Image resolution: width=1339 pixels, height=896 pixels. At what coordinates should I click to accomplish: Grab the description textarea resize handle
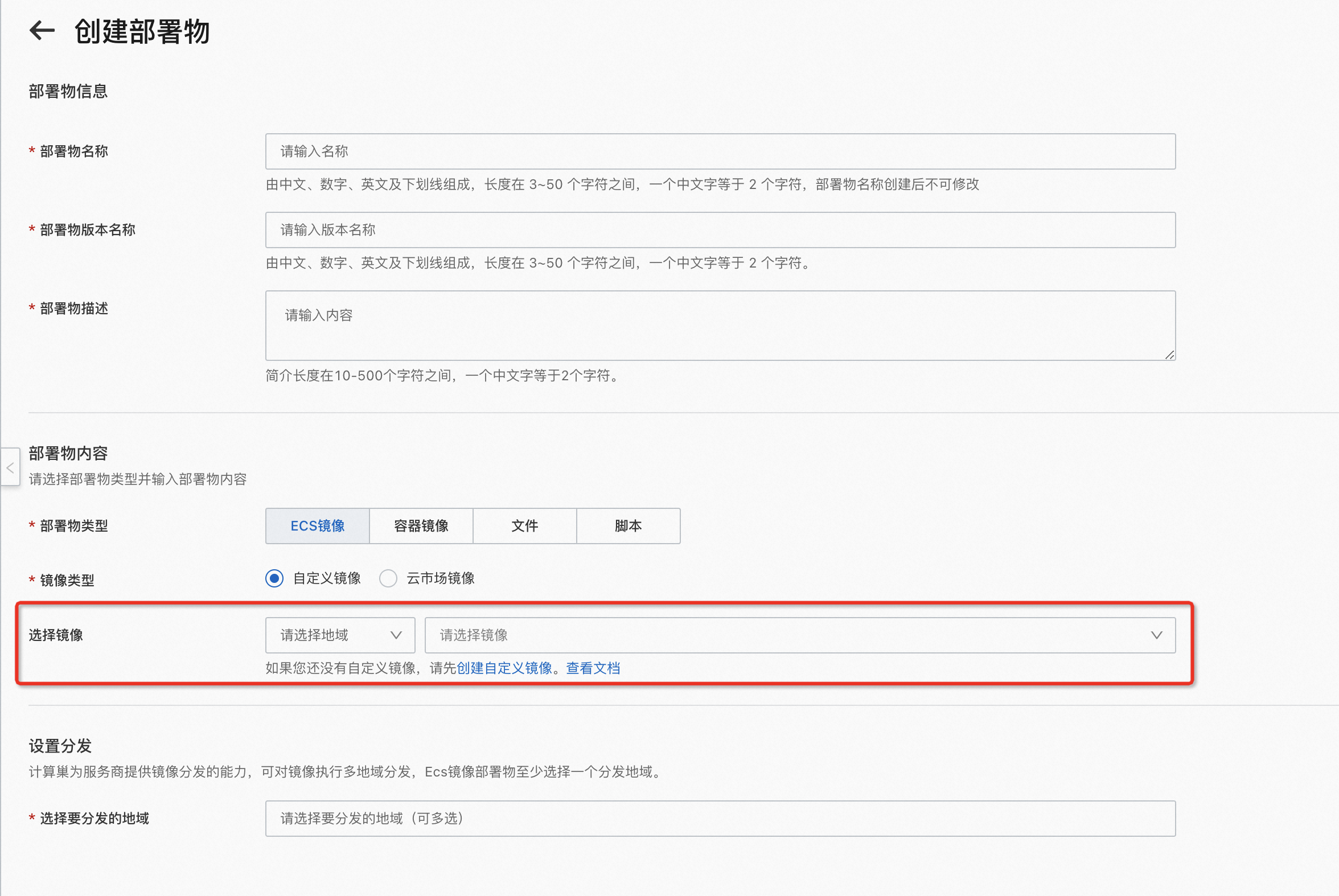[1169, 355]
